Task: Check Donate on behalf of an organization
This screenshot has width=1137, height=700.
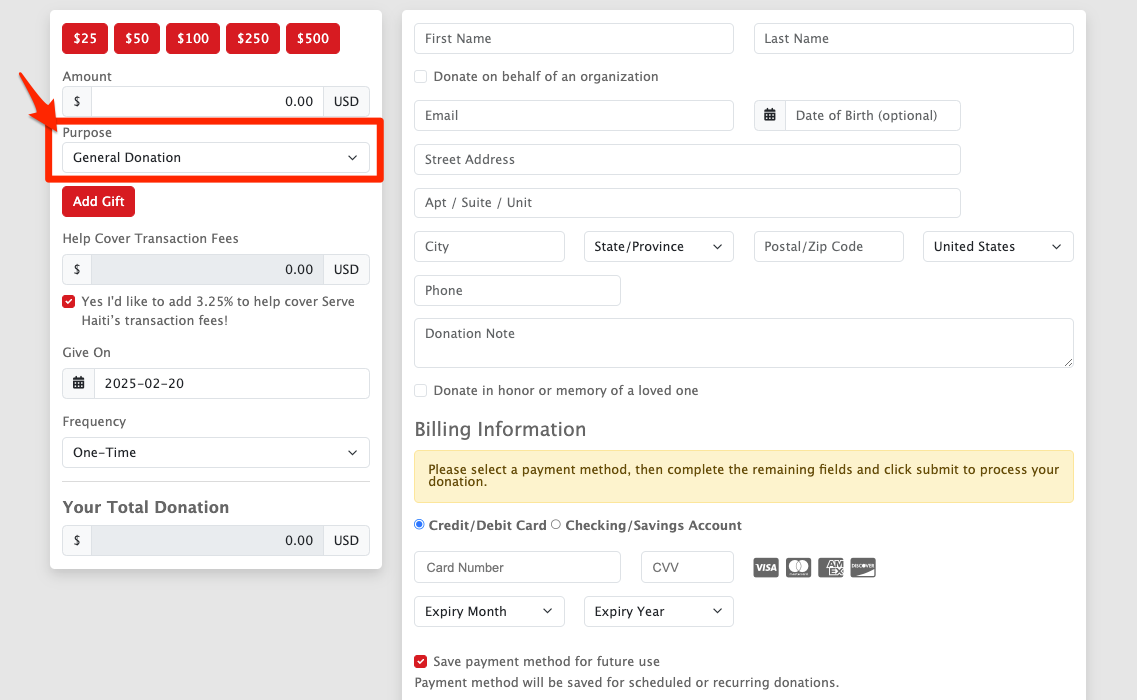Action: [421, 77]
